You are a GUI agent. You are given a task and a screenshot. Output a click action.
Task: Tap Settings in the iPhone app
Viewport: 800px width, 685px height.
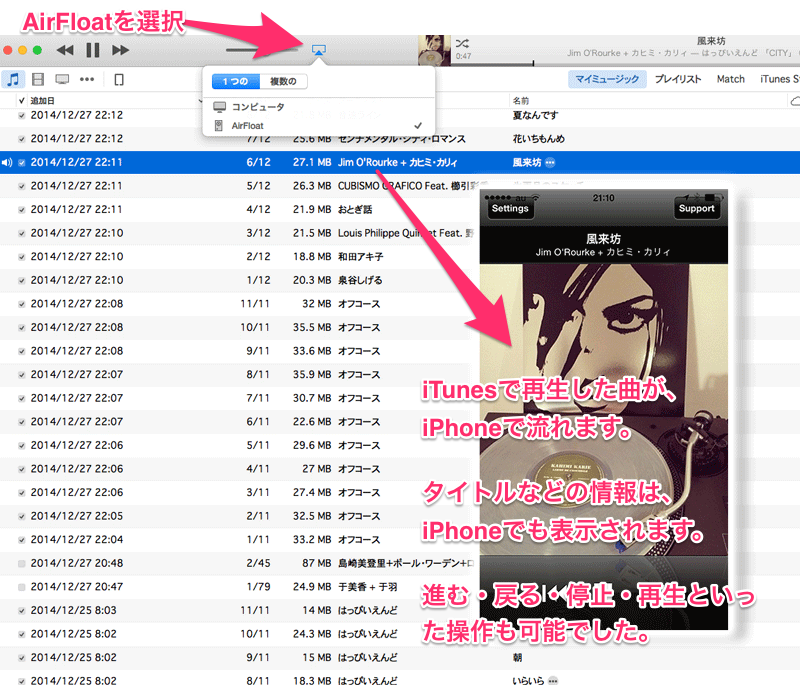point(510,208)
